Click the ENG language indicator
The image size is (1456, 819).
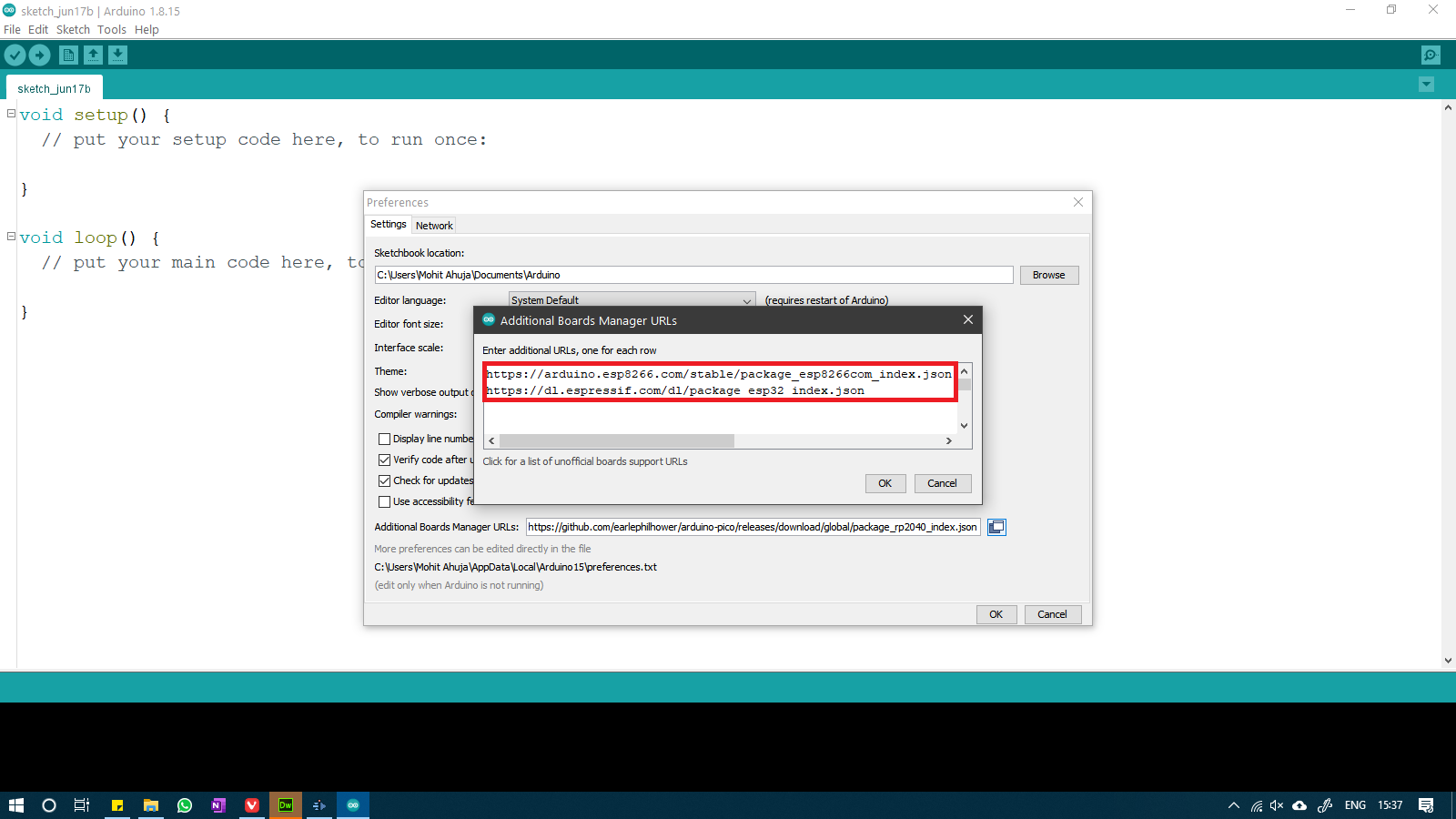[1355, 805]
